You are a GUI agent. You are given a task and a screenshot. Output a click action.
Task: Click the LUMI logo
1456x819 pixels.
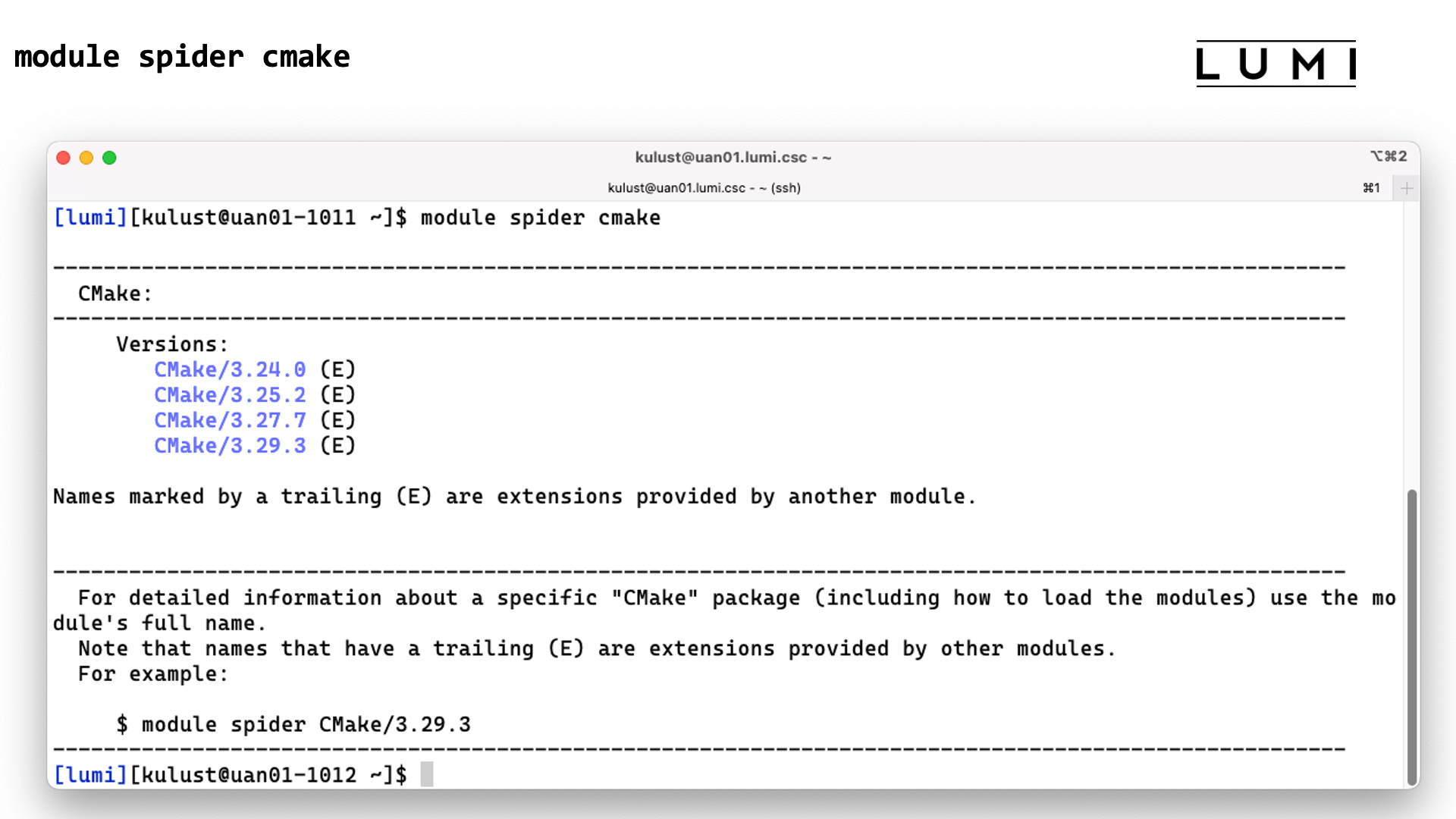pos(1276,64)
